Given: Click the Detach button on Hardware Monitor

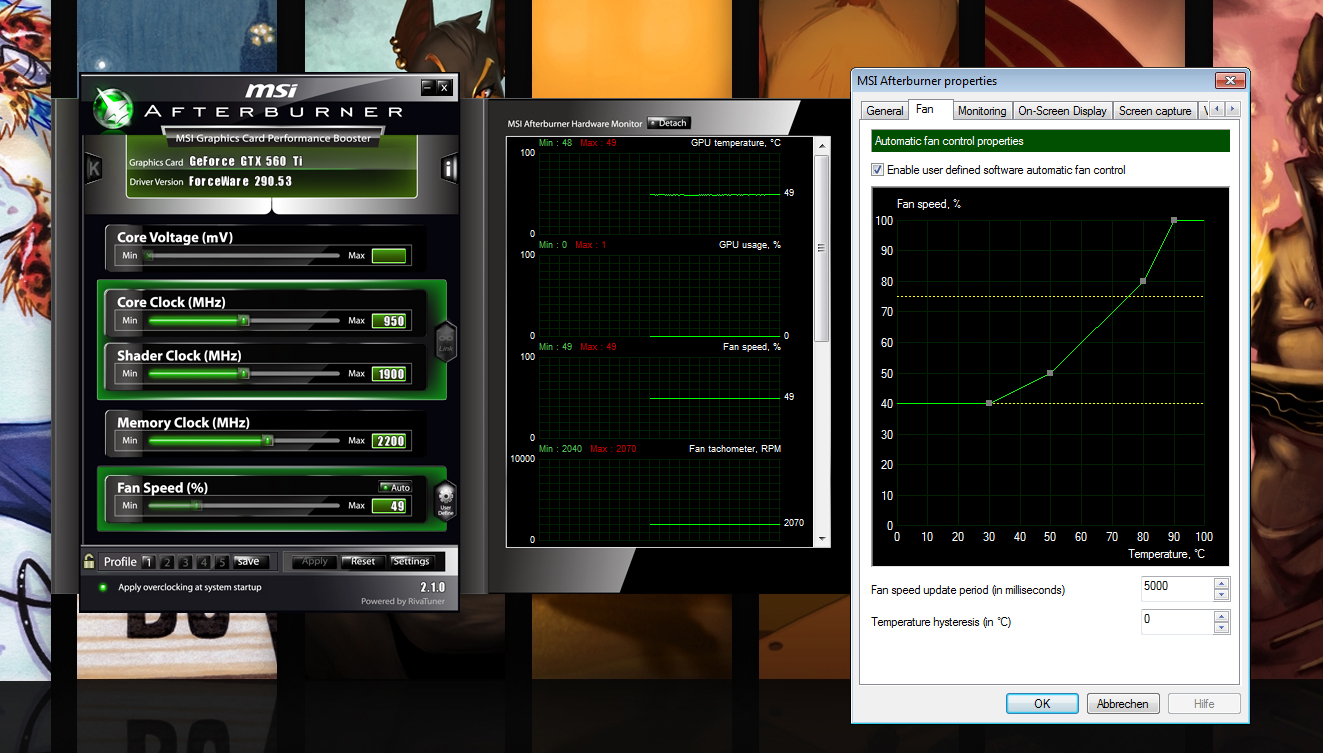Looking at the screenshot, I should (x=669, y=123).
